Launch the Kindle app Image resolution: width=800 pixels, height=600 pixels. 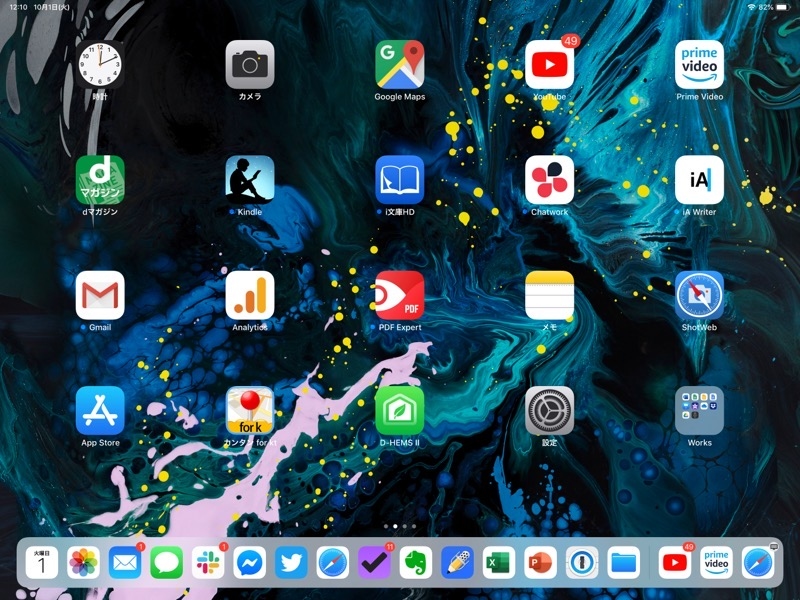pyautogui.click(x=250, y=180)
